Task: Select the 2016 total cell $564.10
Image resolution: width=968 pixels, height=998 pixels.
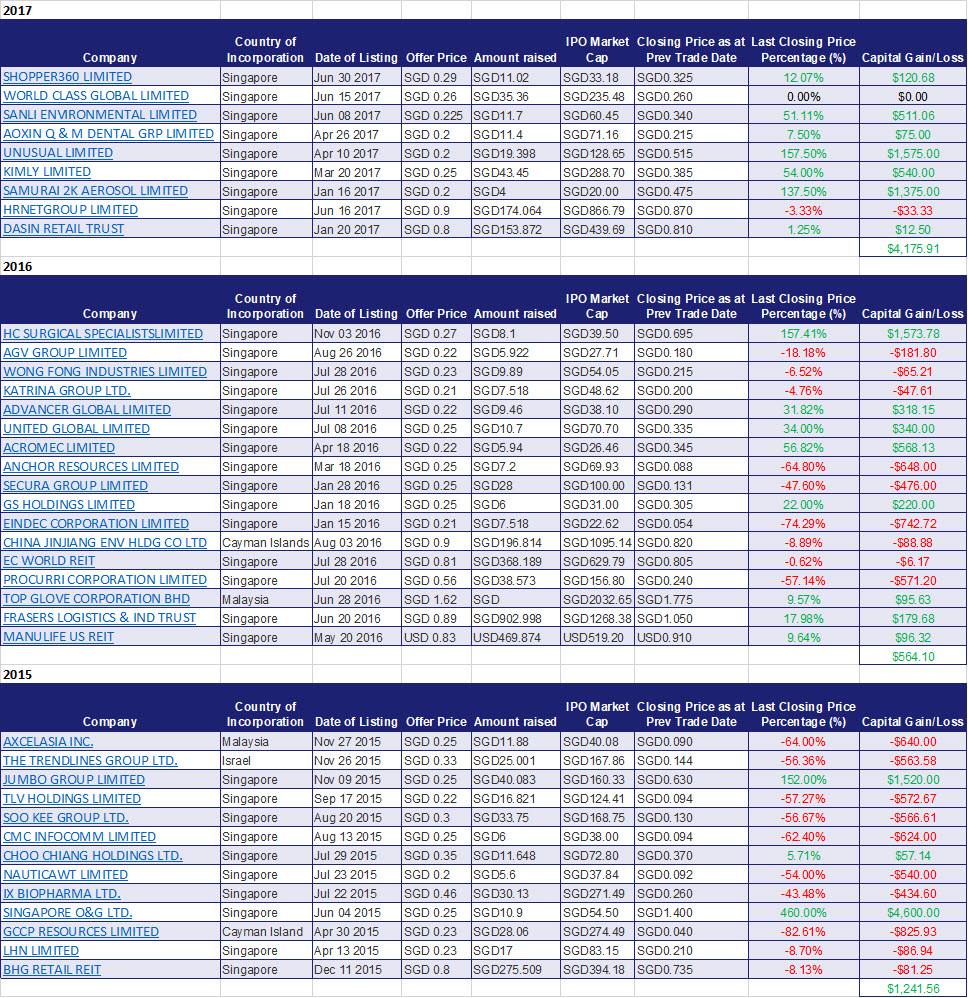Action: coord(913,656)
